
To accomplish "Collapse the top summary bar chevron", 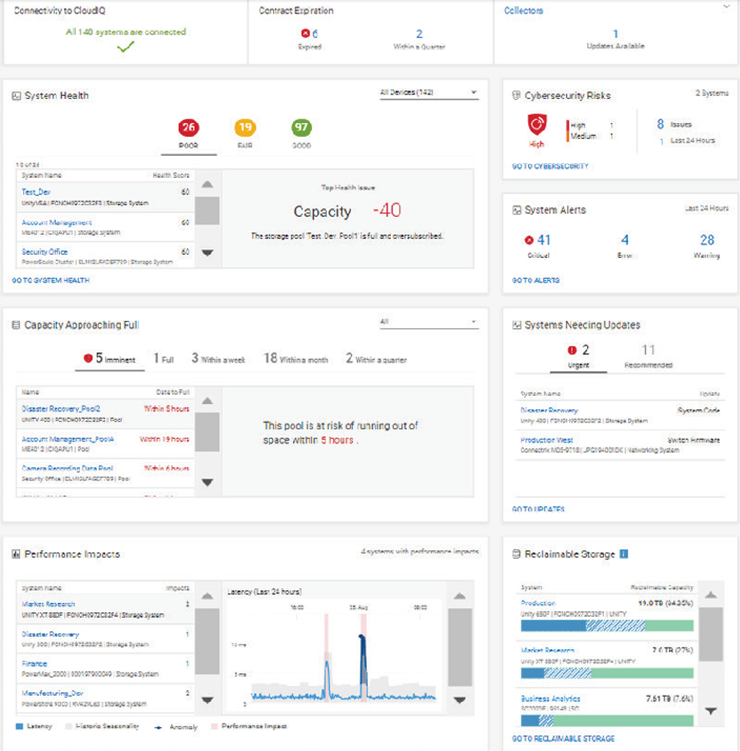I will [725, 7].
